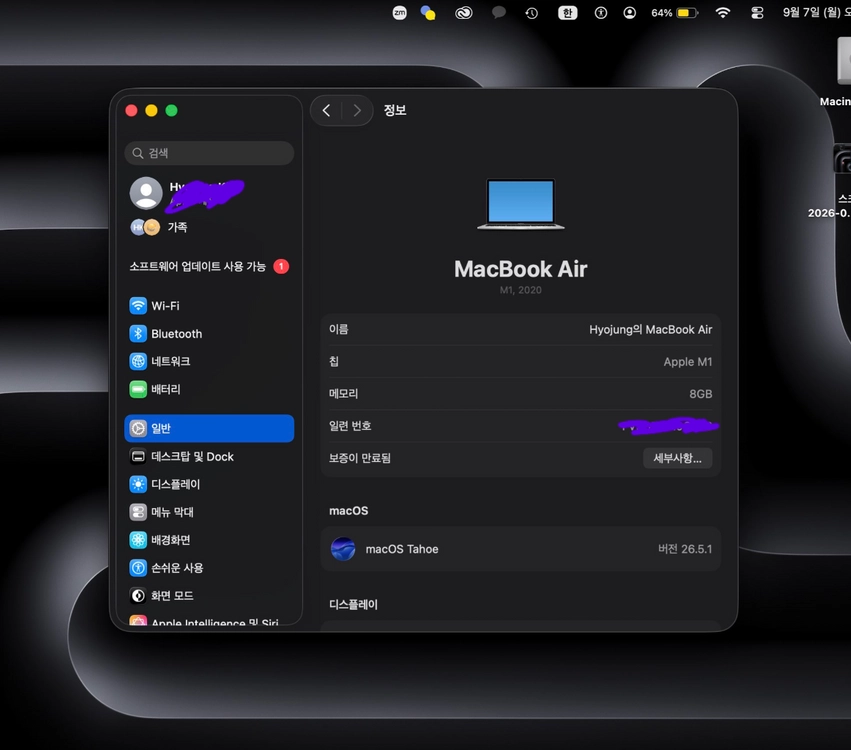Go forward with the forward arrow
Screen dimensions: 851x750
coord(357,111)
